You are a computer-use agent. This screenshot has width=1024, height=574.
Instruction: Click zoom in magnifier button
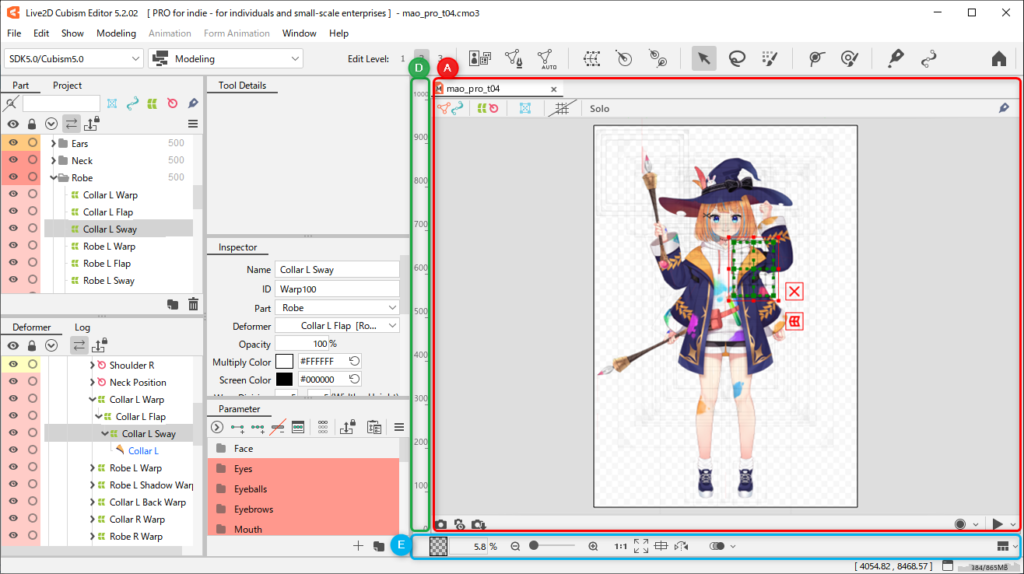[593, 546]
